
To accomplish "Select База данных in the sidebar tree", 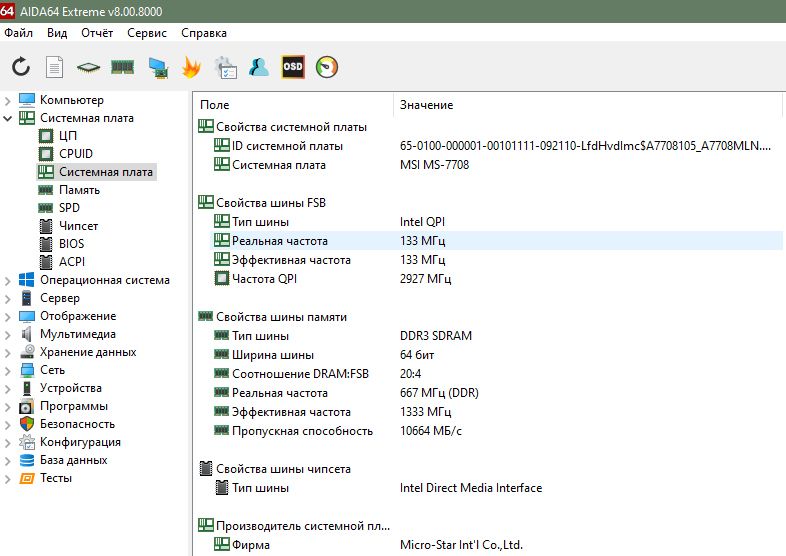I will pos(73,460).
